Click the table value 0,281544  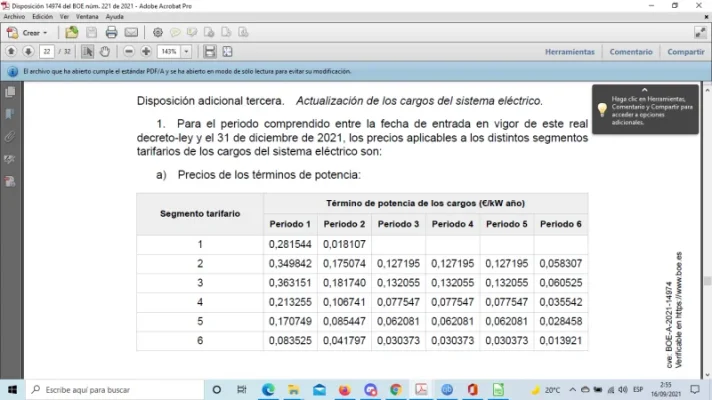tap(290, 244)
